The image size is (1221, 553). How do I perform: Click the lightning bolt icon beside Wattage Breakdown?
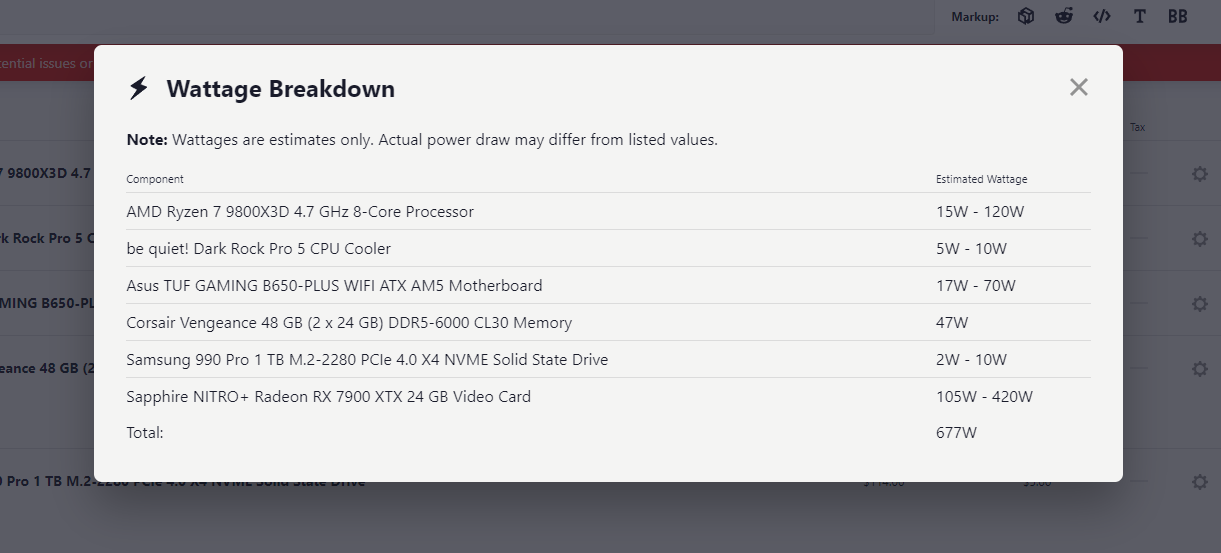[139, 88]
